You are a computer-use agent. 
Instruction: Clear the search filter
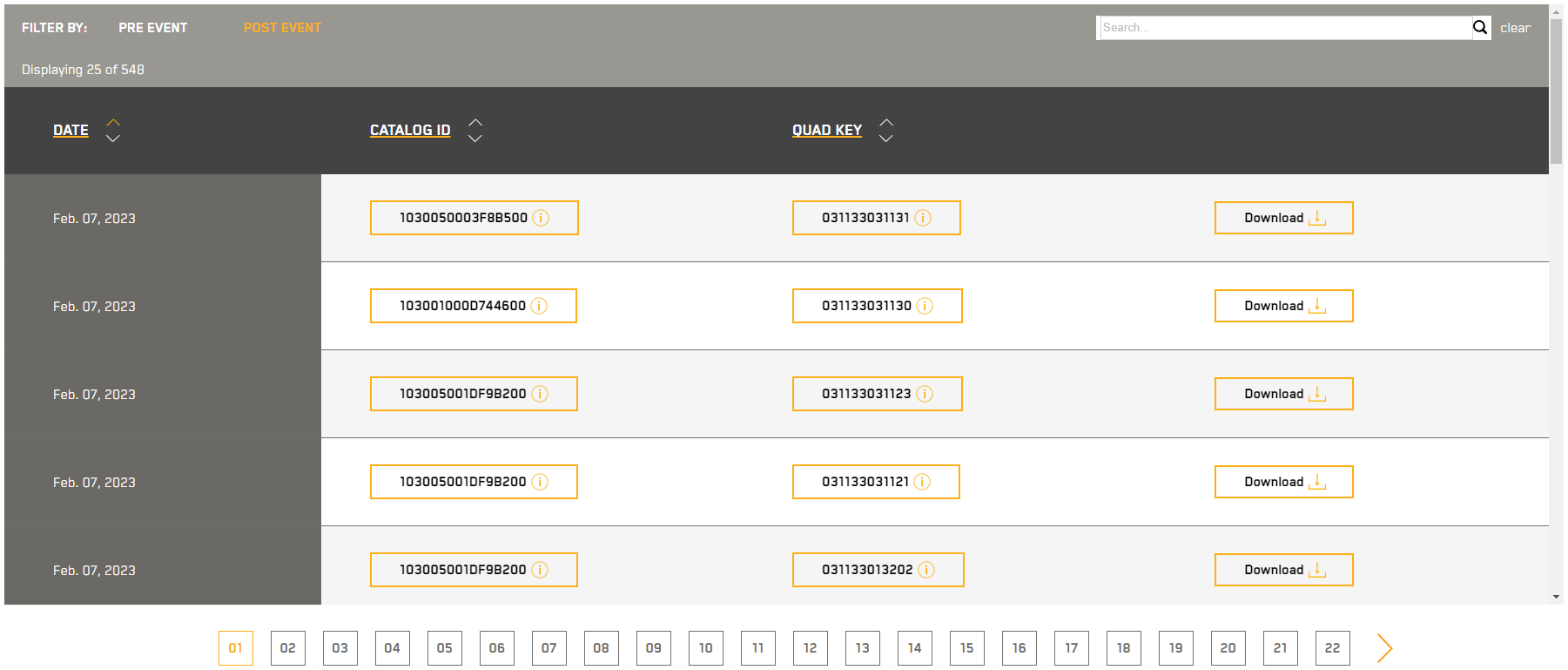click(x=1515, y=28)
